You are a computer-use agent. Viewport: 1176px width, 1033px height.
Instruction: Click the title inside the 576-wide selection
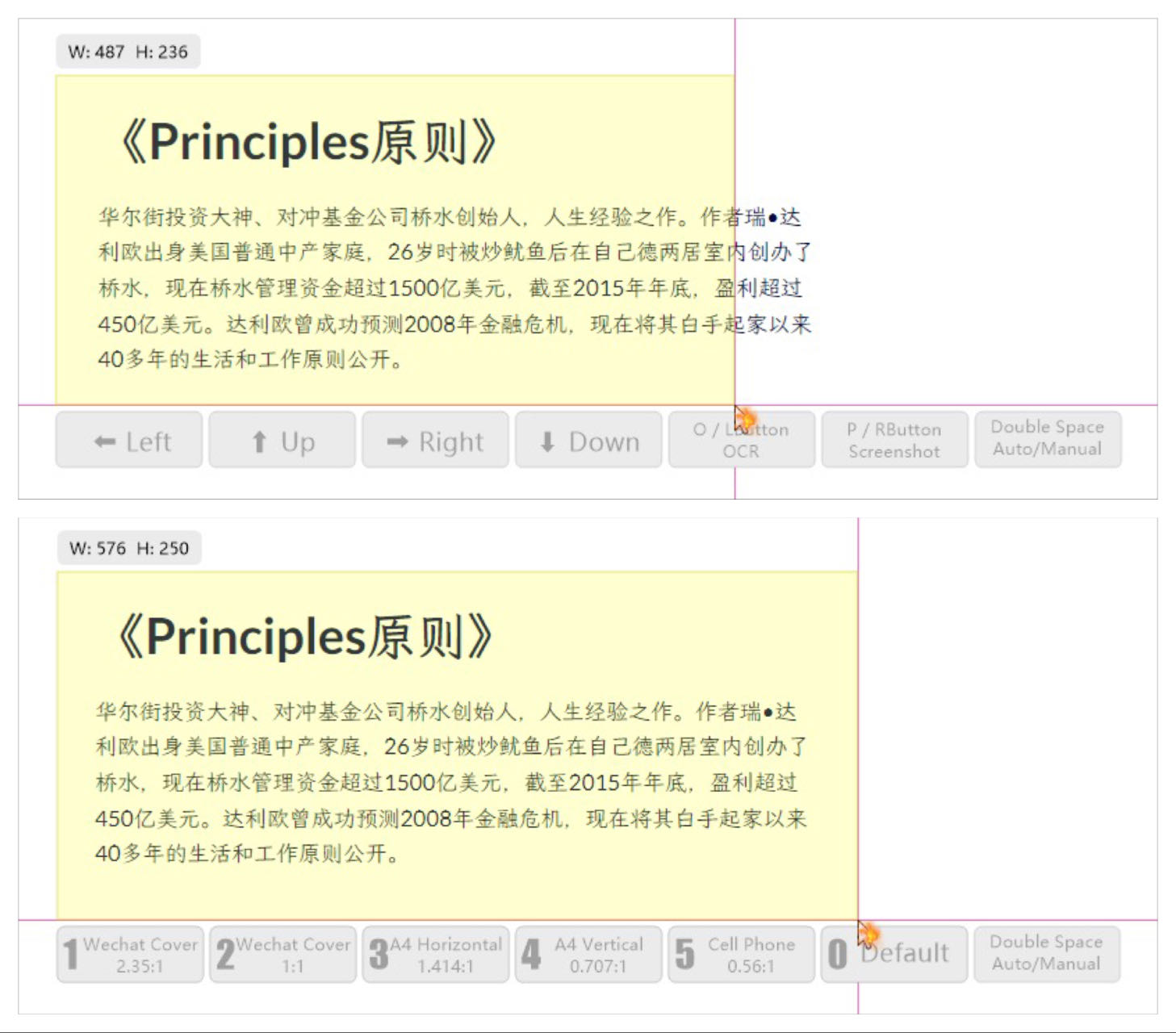(x=304, y=638)
